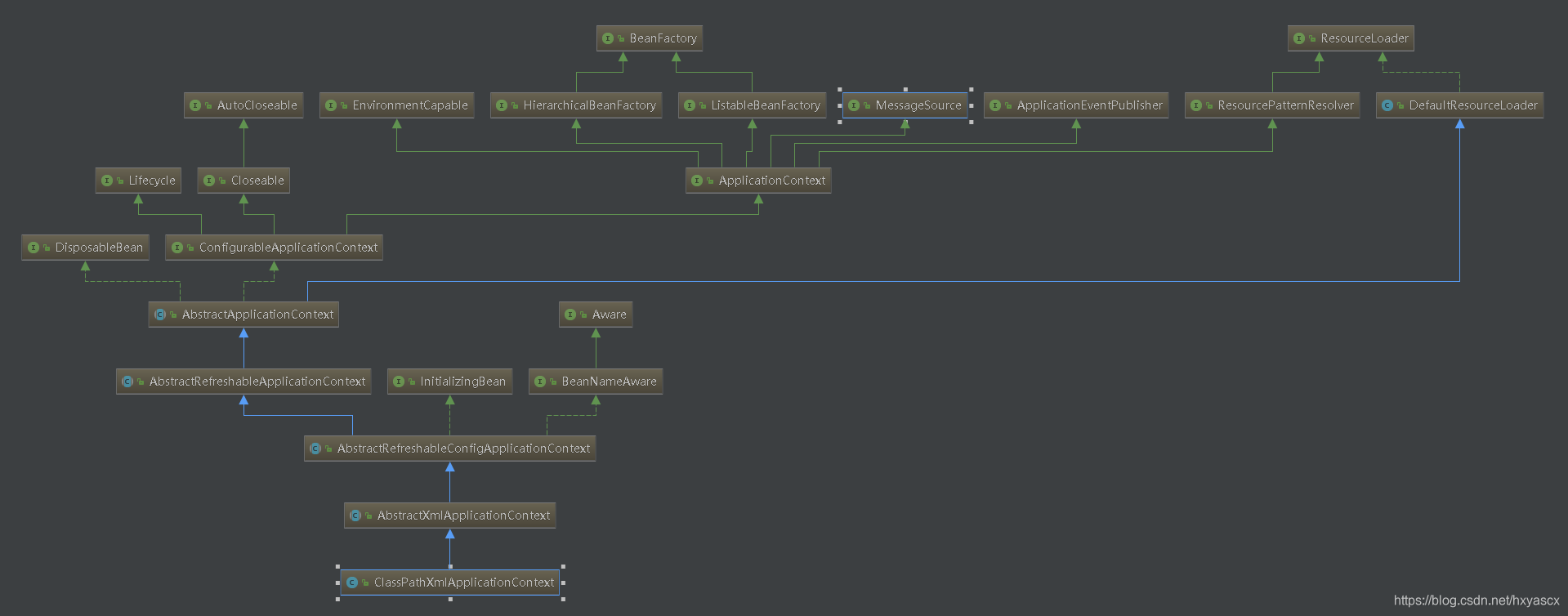Select the BeanFactory interface node
Viewport: 1568px width, 616px height.
point(650,38)
